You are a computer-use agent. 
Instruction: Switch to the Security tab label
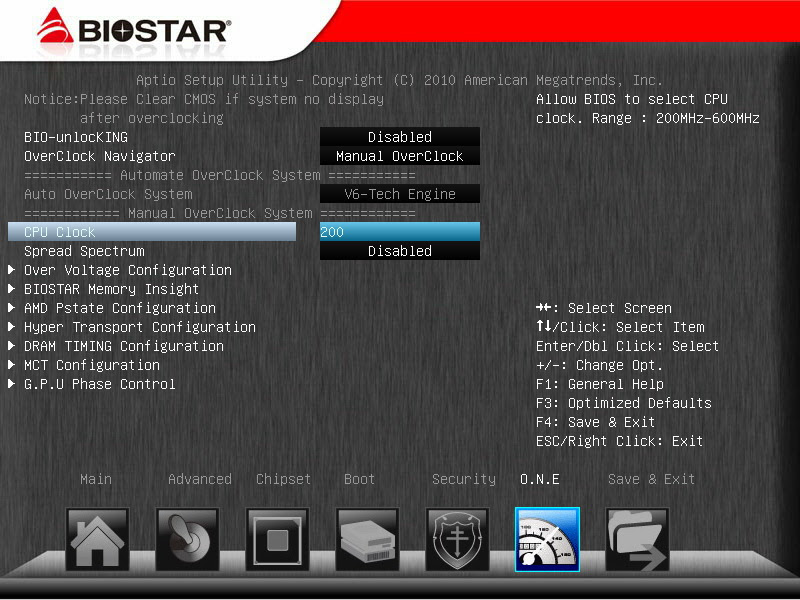pyautogui.click(x=464, y=479)
